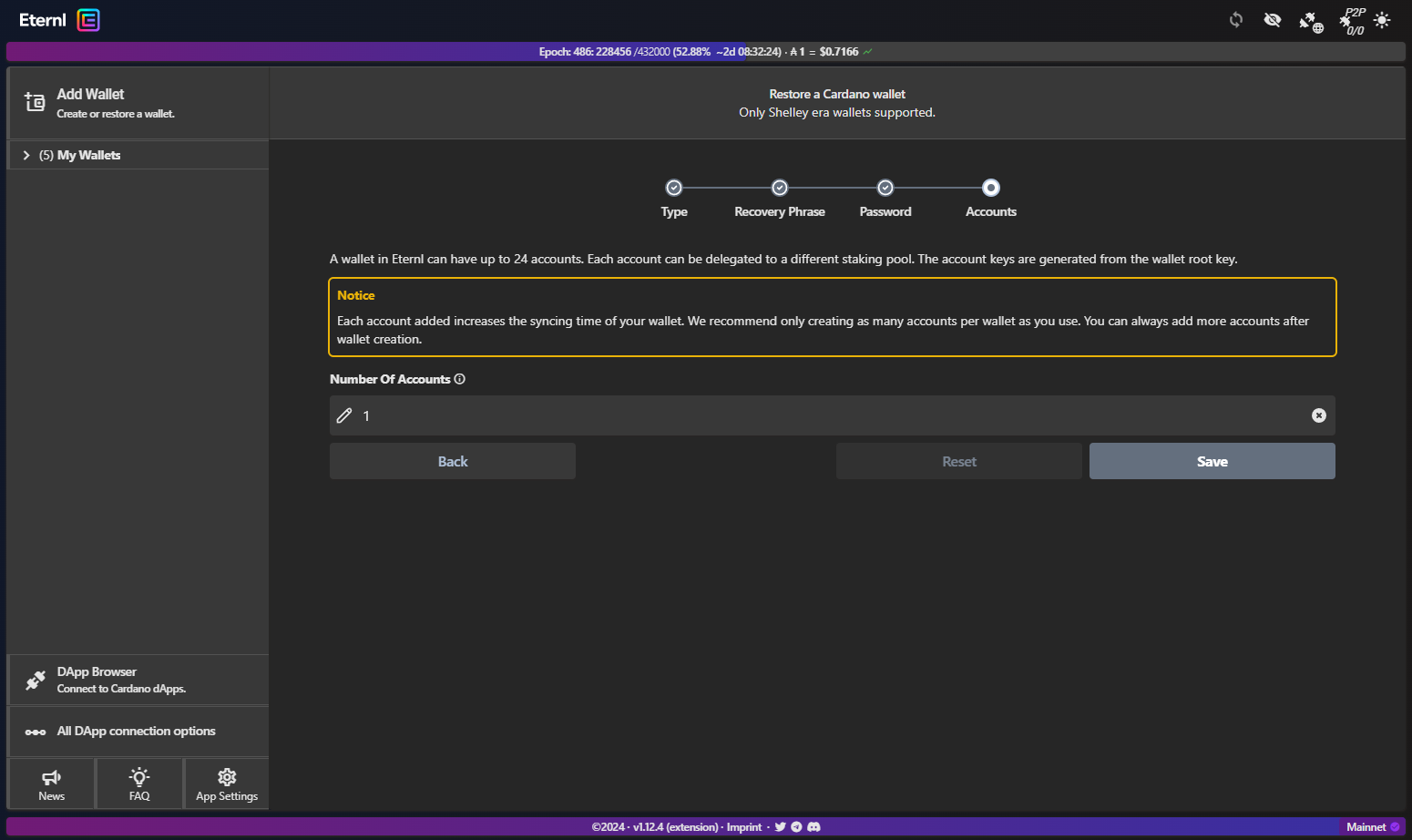Open the Twitter icon in footer
This screenshot has width=1412, height=840.
[781, 827]
